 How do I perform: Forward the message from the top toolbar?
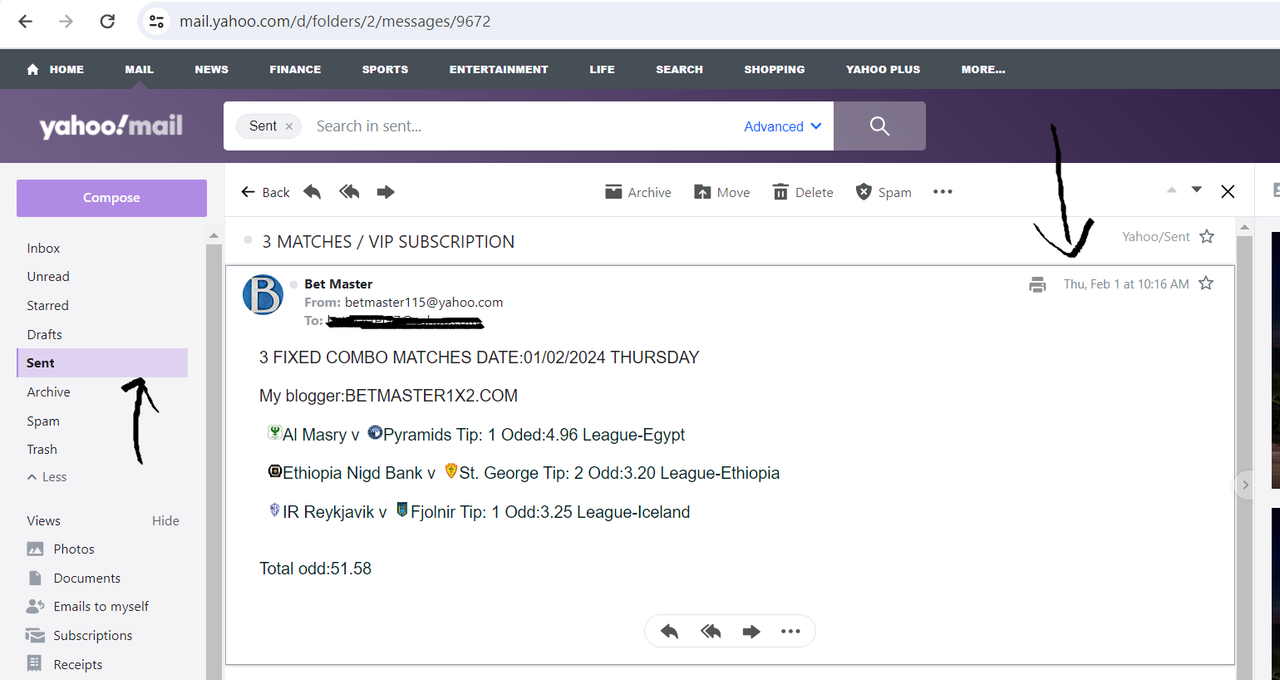click(385, 192)
